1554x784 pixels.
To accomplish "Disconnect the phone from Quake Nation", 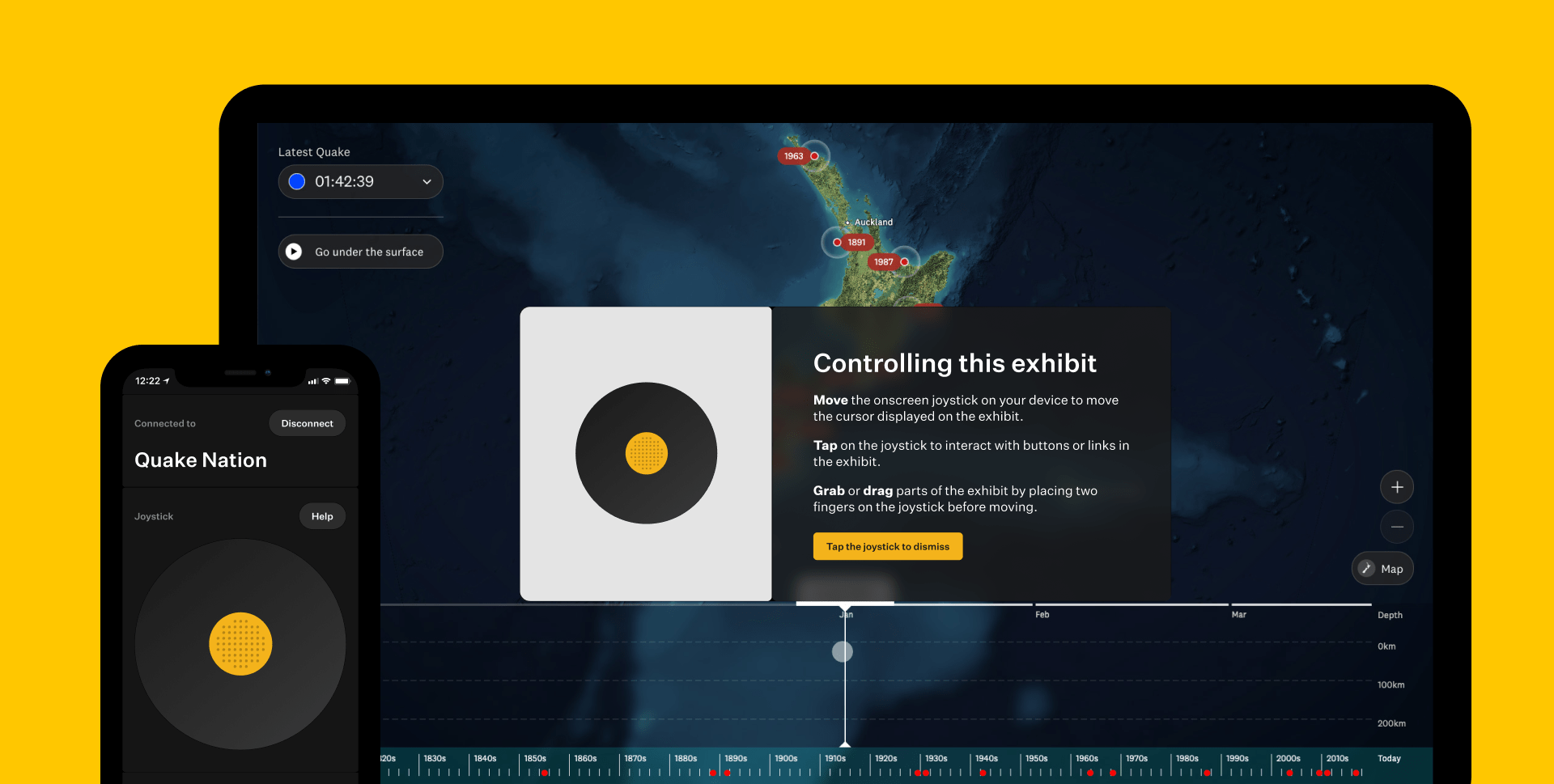I will [x=307, y=423].
